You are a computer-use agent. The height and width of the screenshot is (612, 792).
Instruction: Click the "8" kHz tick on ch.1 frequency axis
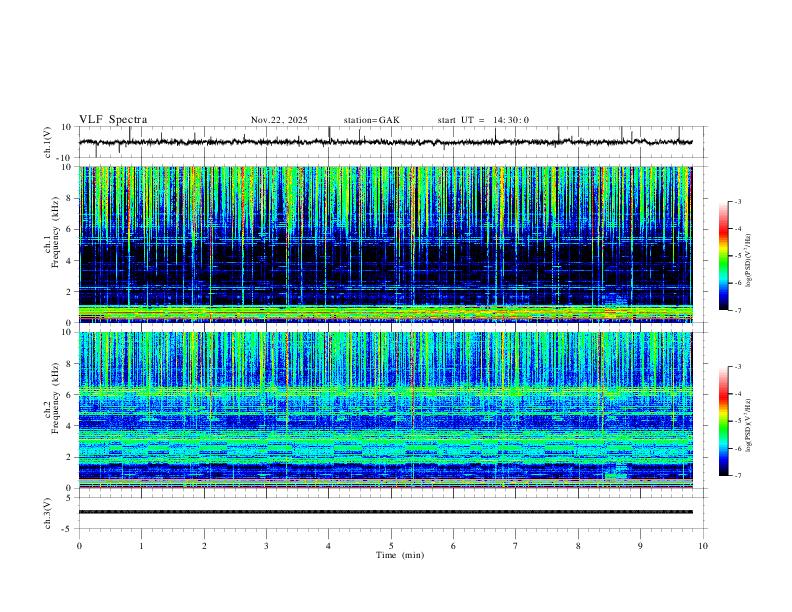70,198
